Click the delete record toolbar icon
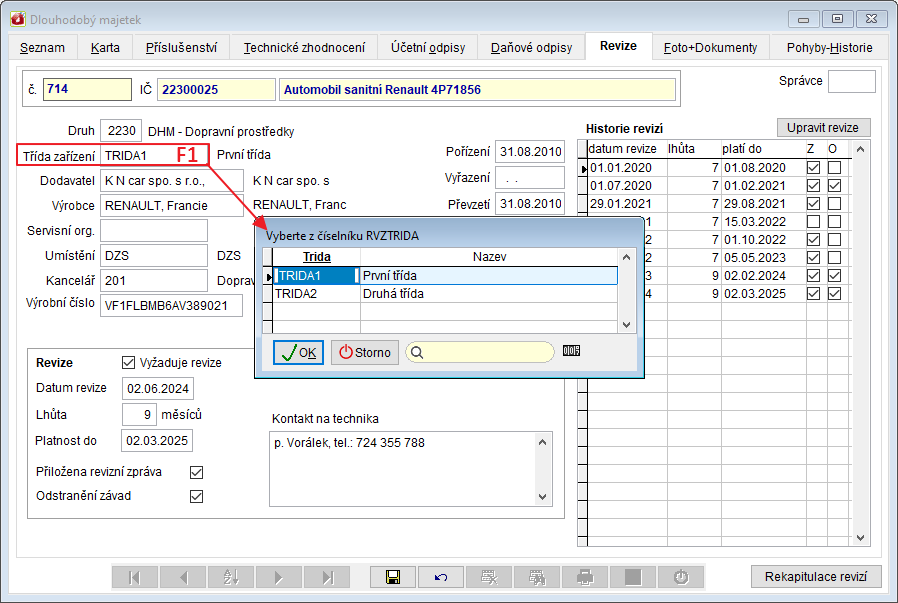Image resolution: width=898 pixels, height=603 pixels. pyautogui.click(x=489, y=577)
